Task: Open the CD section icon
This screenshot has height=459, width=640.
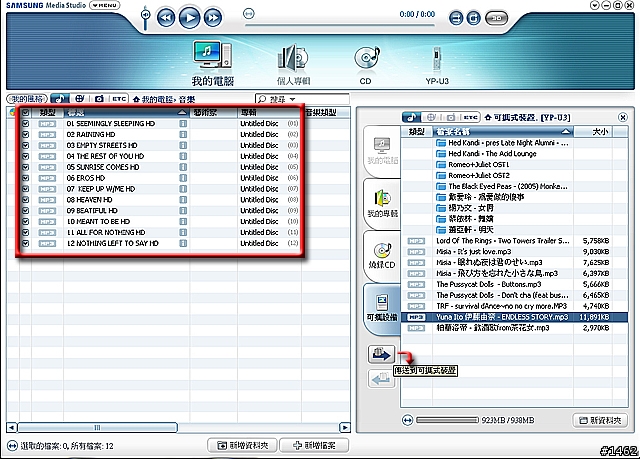Action: pyautogui.click(x=366, y=65)
